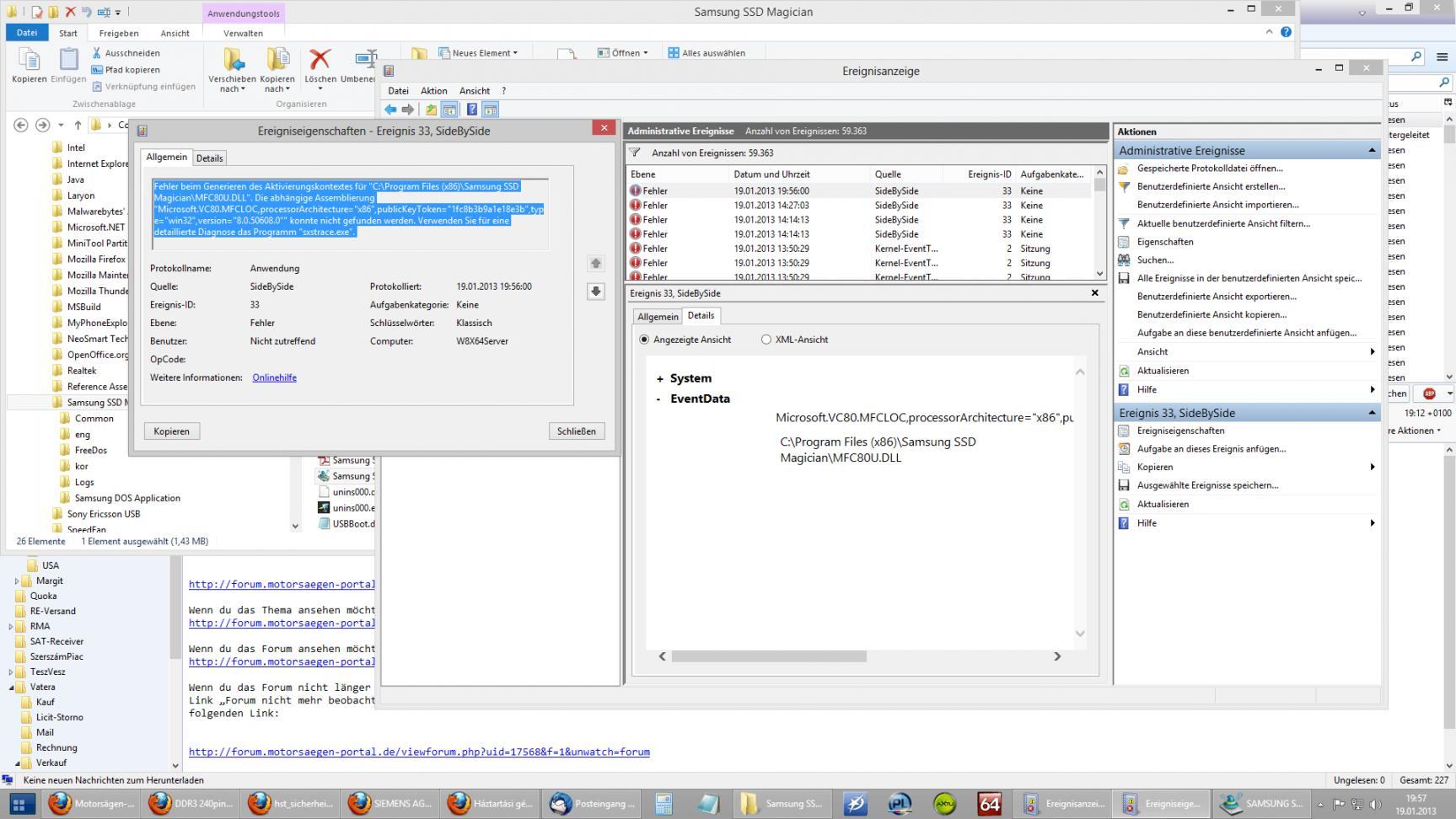Screen dimensions: 1456x819
Task: Click the horizontal scrollbar in event details
Action: [768, 656]
